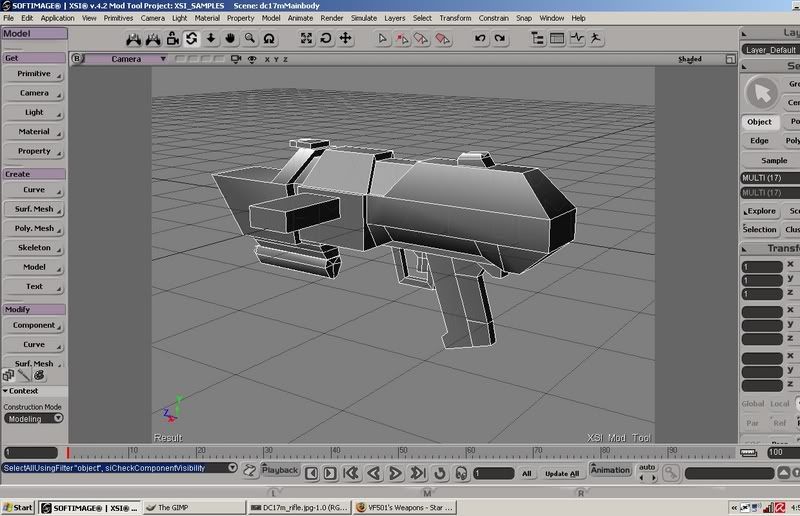Expand the command history dropdown arrow

point(232,468)
